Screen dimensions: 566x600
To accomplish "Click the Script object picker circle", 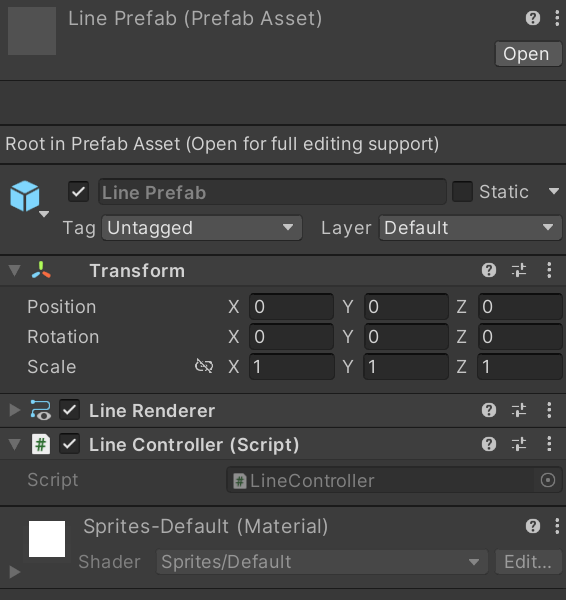I will pyautogui.click(x=548, y=480).
